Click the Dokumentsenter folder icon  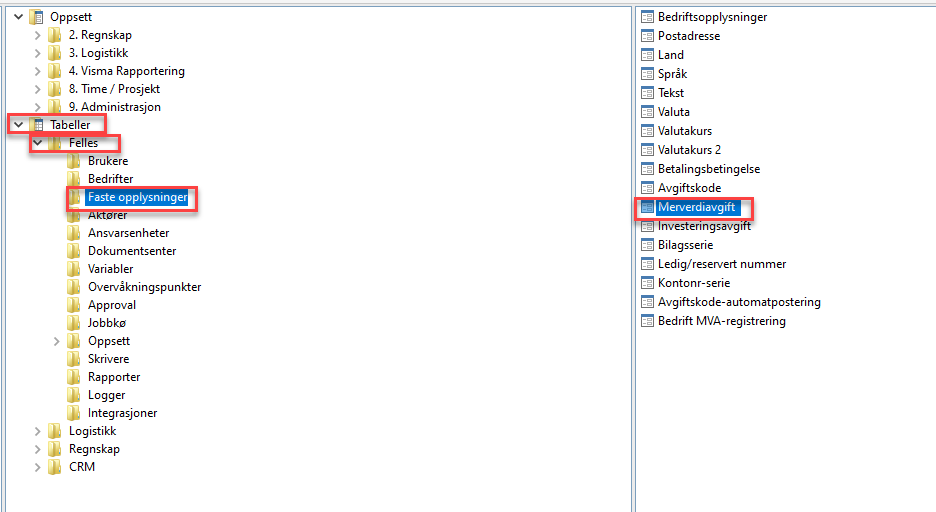(73, 251)
